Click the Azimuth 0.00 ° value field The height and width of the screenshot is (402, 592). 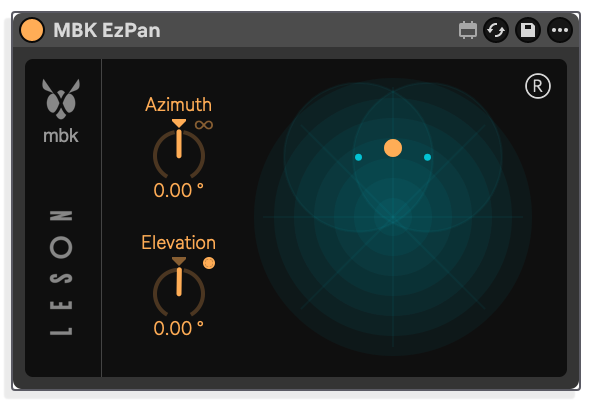click(x=179, y=190)
